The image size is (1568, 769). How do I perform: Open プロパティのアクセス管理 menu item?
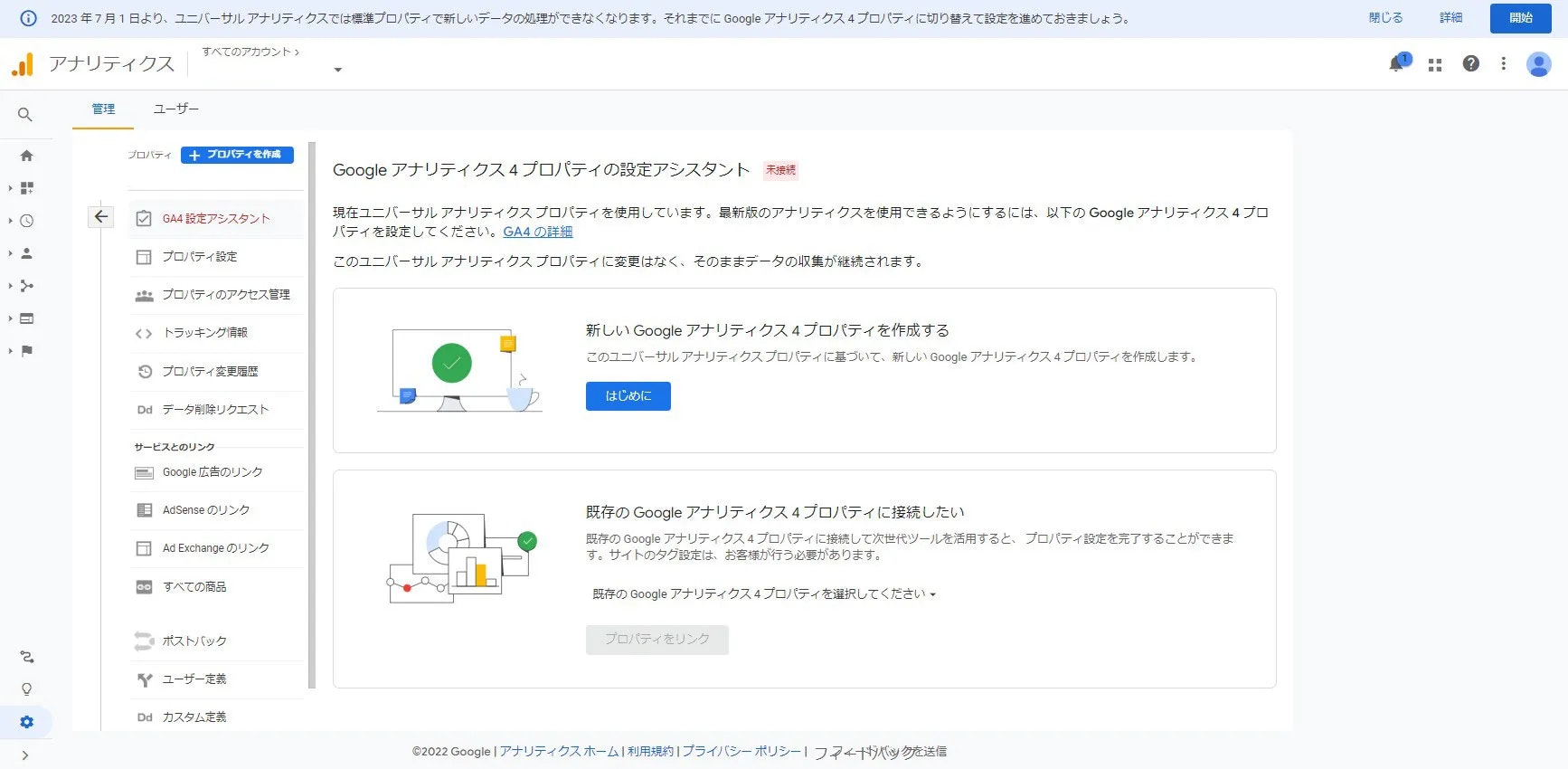[x=216, y=295]
